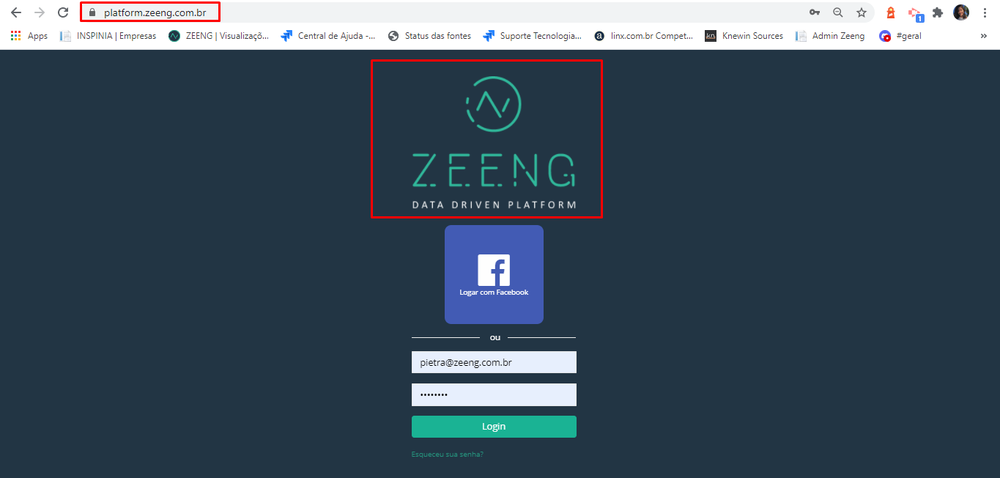This screenshot has width=1000, height=478.
Task: Click the zoom magnifier icon in address bar
Action: pyautogui.click(x=837, y=12)
